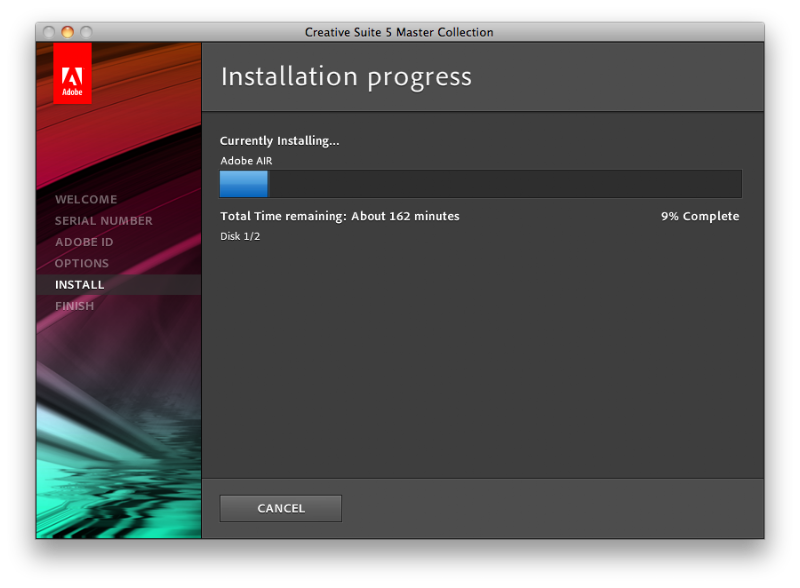Screen dimensions: 800x588
Task: Click the Cancel button
Action: [x=281, y=508]
